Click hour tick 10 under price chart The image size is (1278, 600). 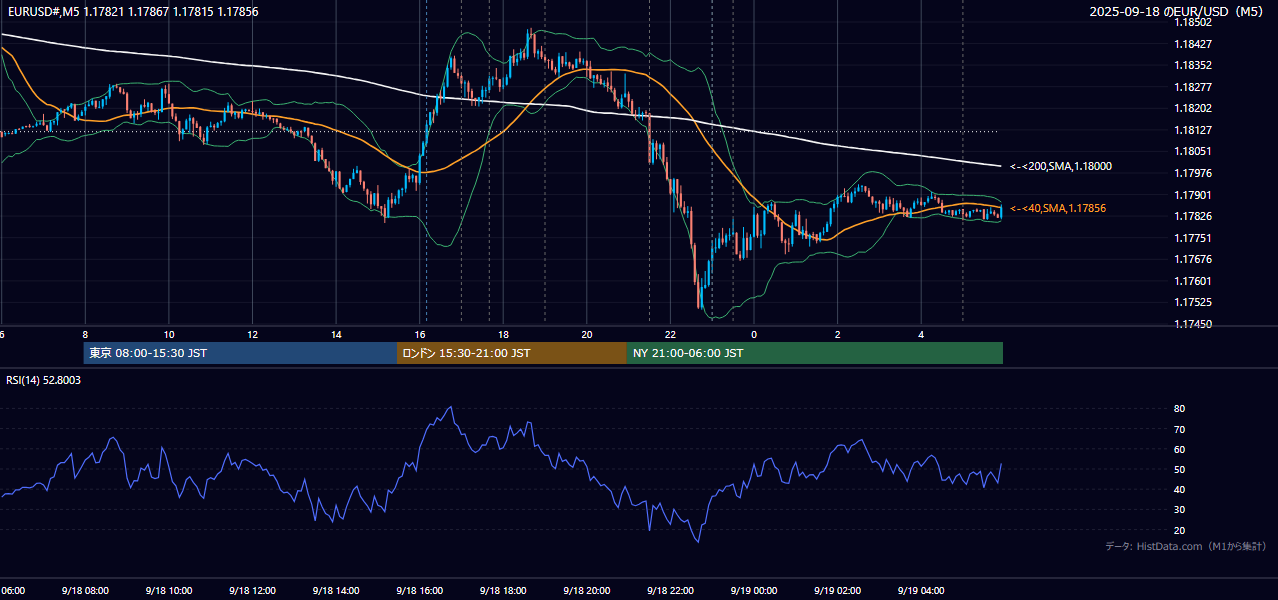[169, 334]
